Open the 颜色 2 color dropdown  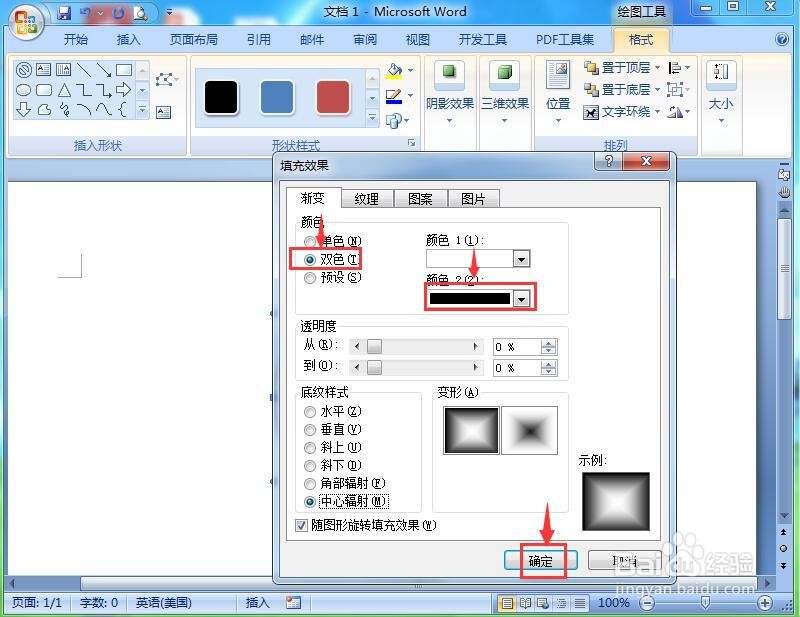click(521, 299)
